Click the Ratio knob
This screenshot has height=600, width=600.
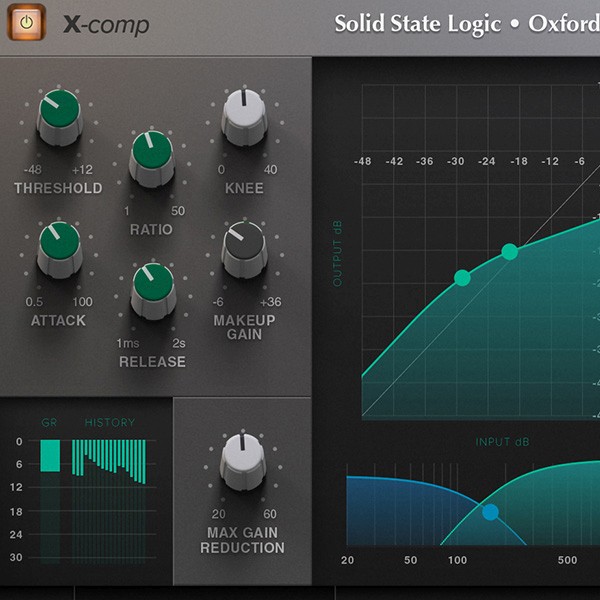152,159
